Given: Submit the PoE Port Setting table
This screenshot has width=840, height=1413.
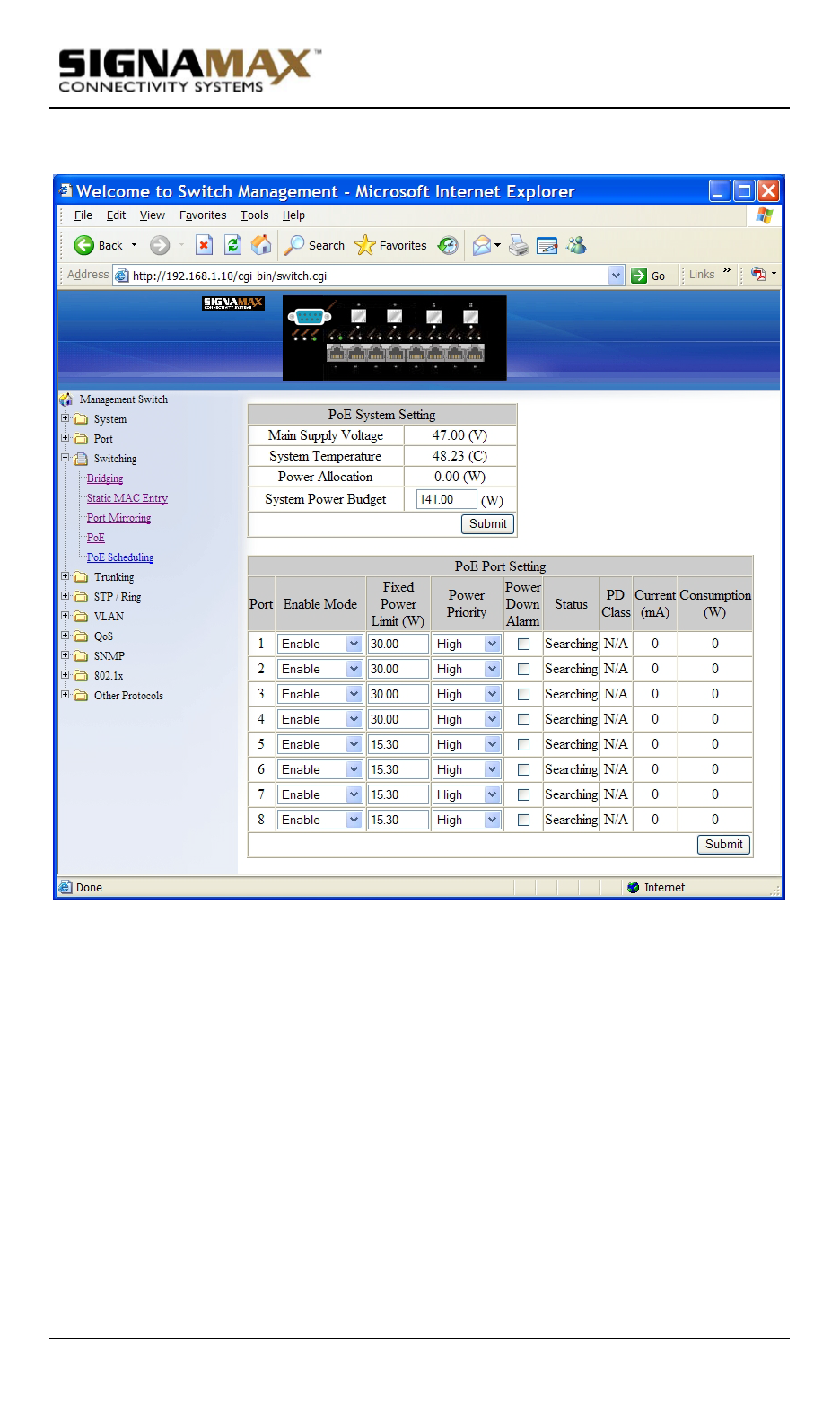Looking at the screenshot, I should tap(723, 844).
